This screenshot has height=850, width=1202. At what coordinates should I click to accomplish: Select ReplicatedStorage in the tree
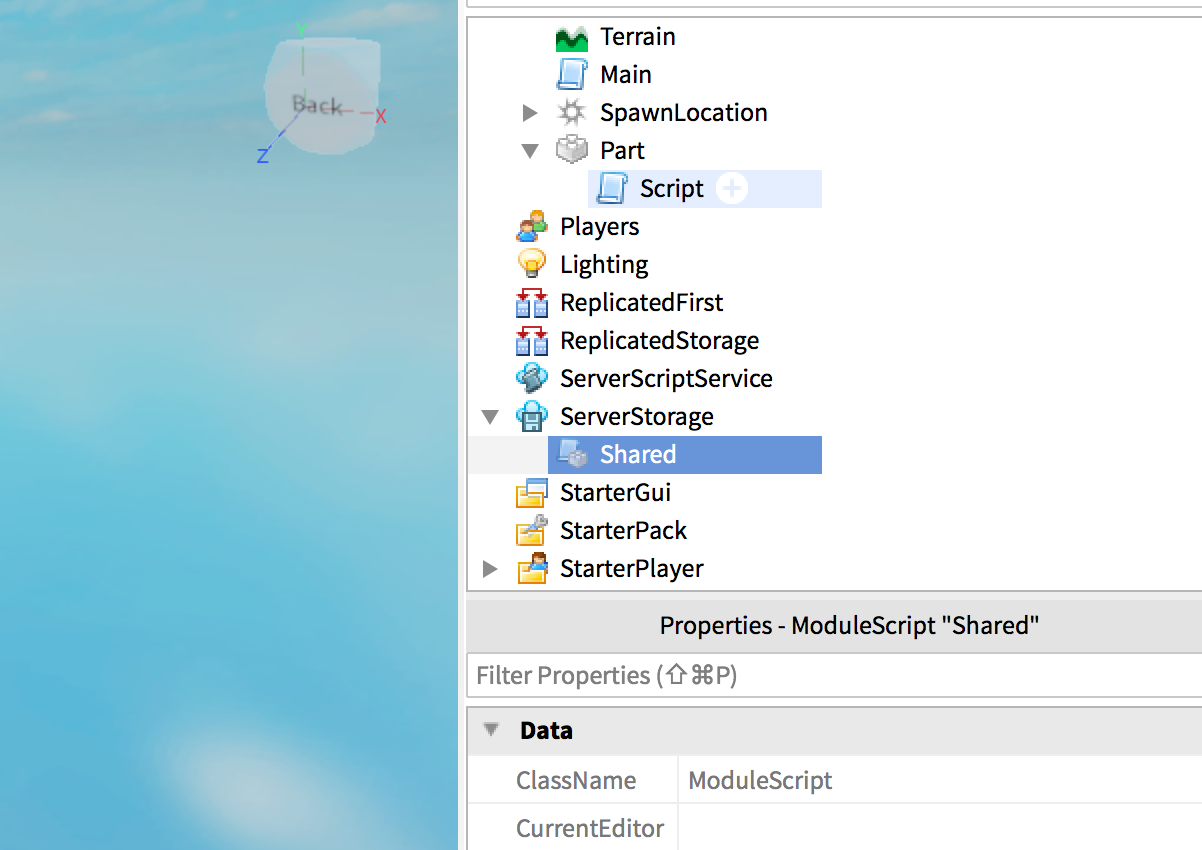pos(660,341)
